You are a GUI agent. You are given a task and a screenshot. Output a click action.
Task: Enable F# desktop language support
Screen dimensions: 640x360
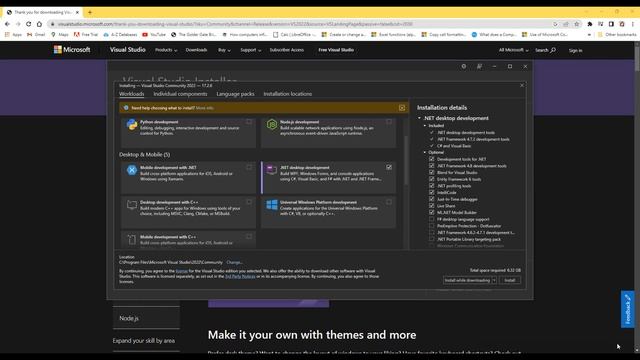tap(431, 219)
